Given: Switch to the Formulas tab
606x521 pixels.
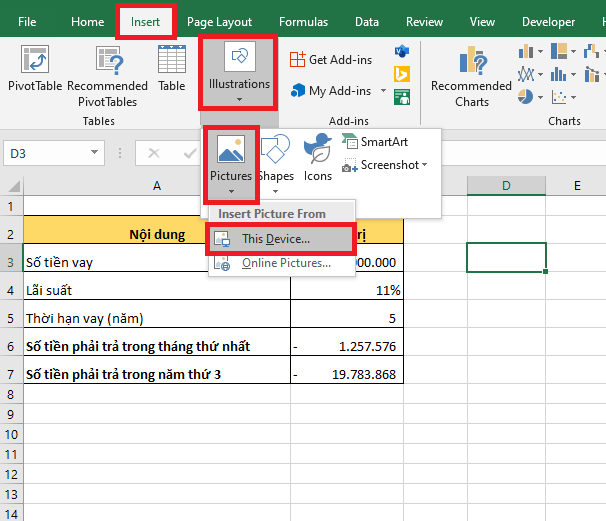Looking at the screenshot, I should point(303,21).
